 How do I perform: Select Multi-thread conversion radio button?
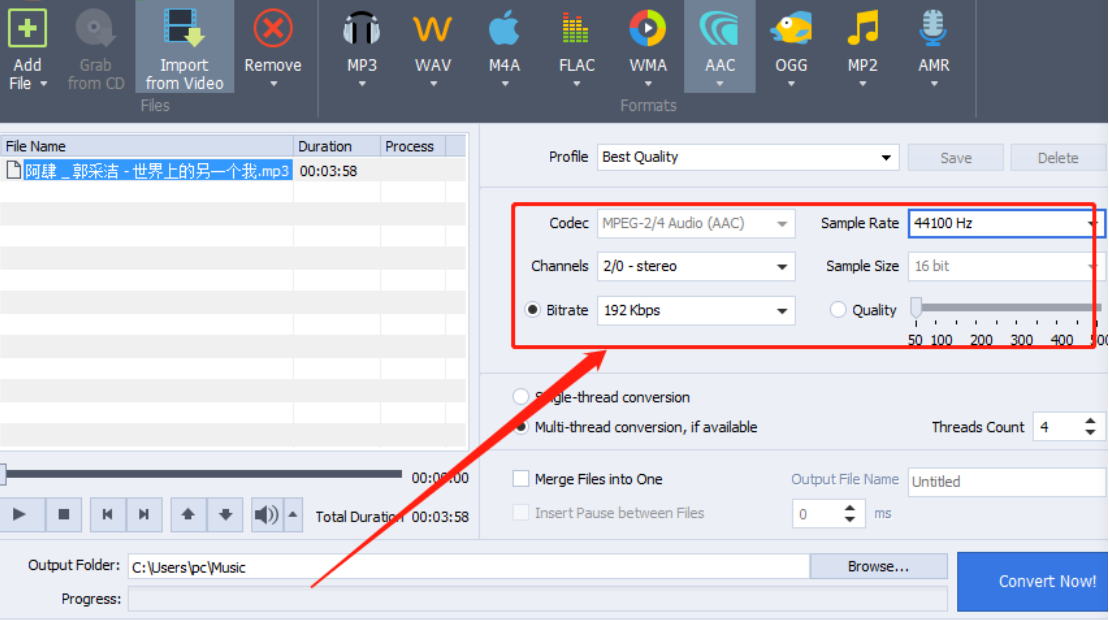point(522,427)
